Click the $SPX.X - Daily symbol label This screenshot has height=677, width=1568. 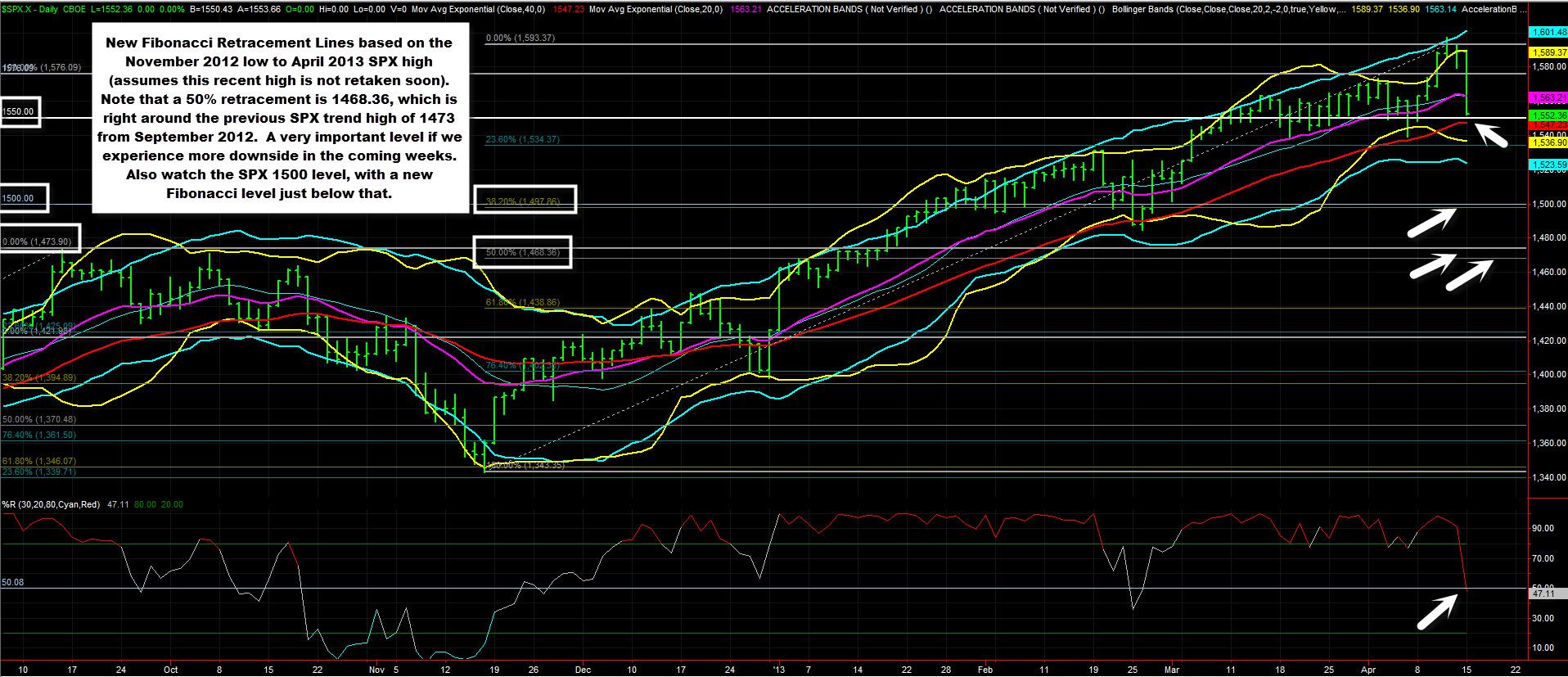tap(30, 9)
